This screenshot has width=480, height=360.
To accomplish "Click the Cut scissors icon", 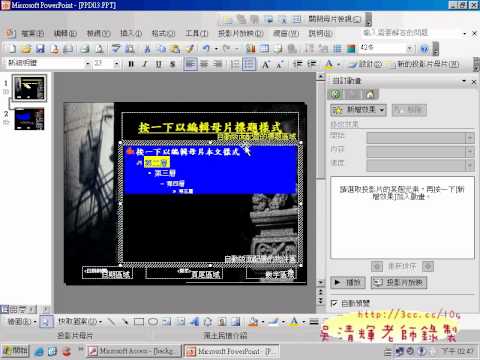I will [147, 49].
